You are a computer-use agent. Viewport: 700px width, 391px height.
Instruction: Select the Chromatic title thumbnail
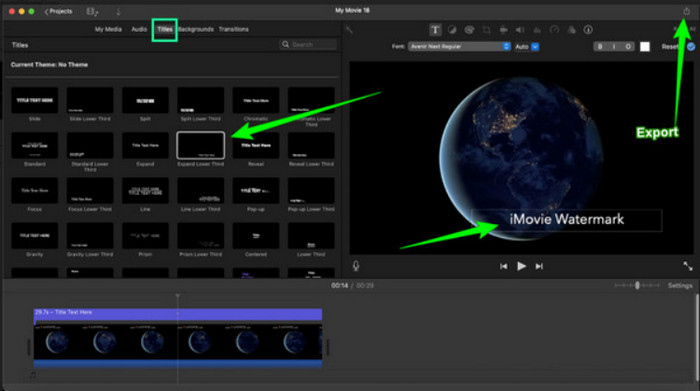coord(256,100)
